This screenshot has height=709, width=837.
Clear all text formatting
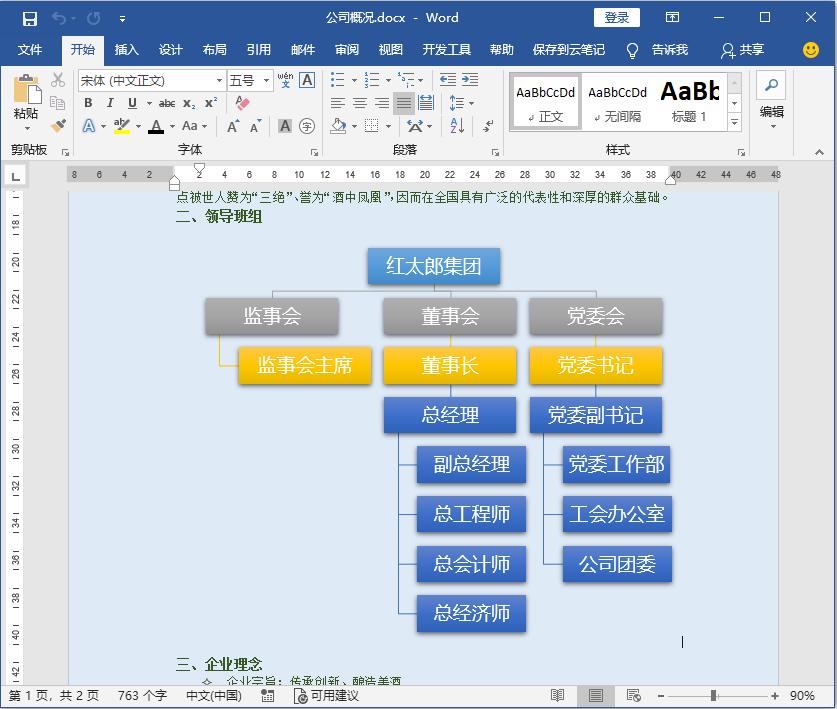coord(242,102)
